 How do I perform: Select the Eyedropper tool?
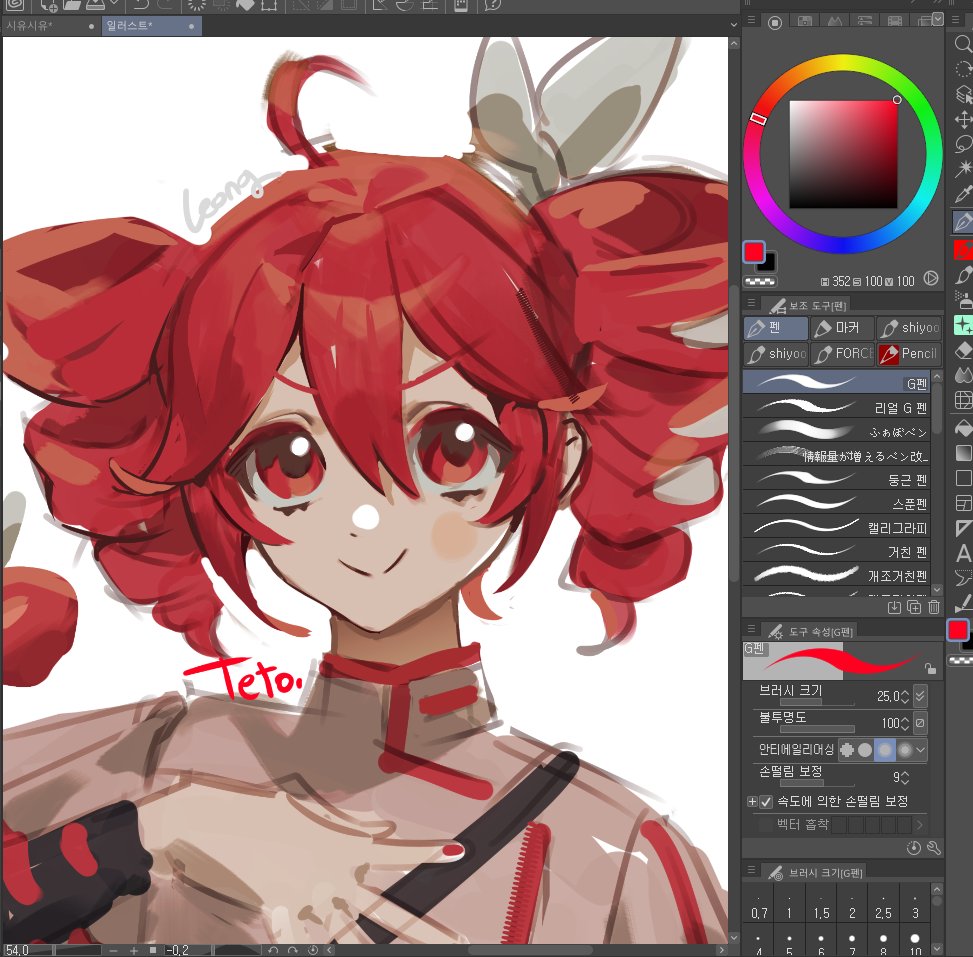tap(963, 194)
